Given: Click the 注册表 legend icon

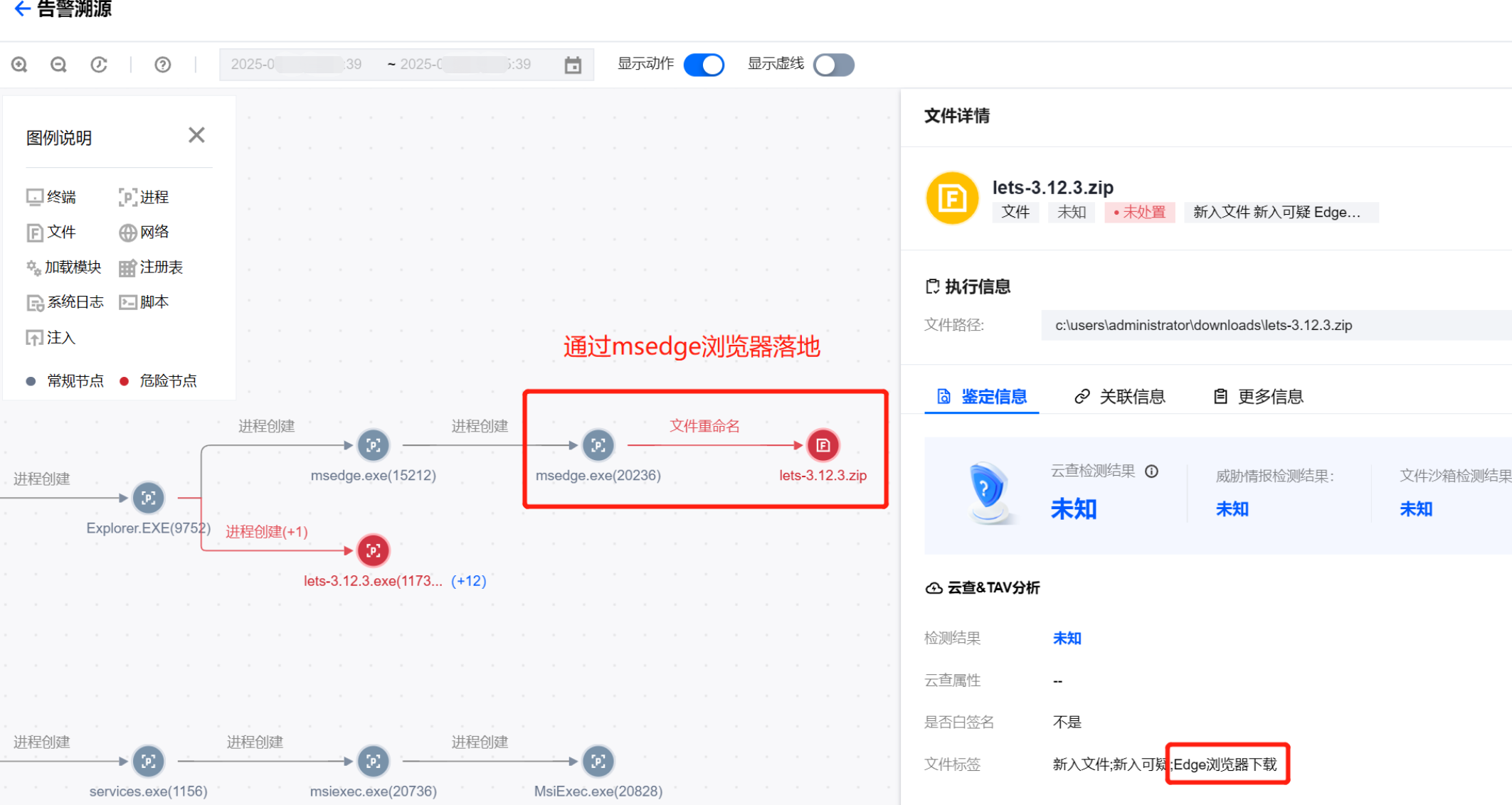Looking at the screenshot, I should (x=127, y=268).
